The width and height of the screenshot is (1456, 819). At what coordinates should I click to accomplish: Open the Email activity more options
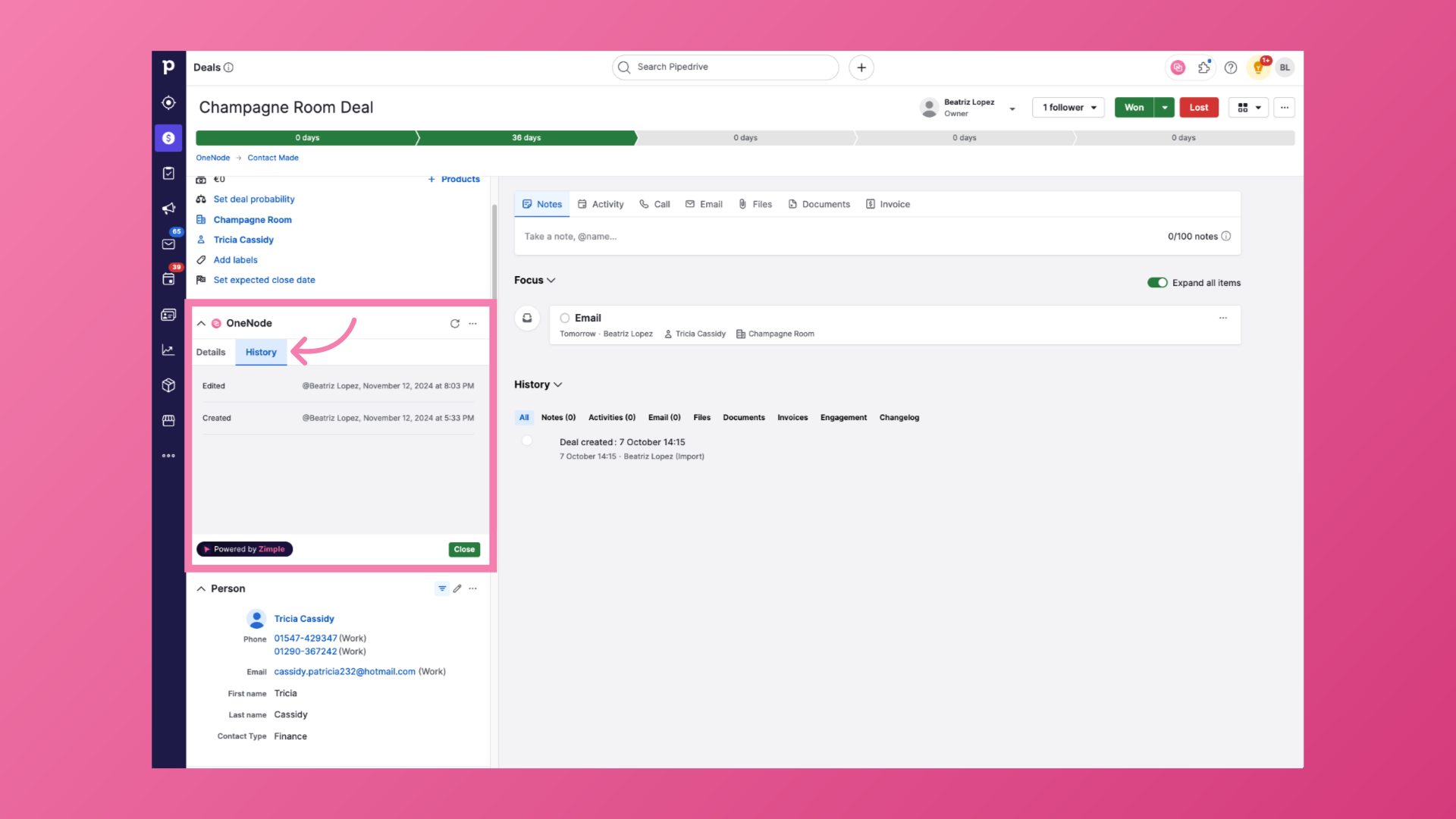click(1223, 318)
